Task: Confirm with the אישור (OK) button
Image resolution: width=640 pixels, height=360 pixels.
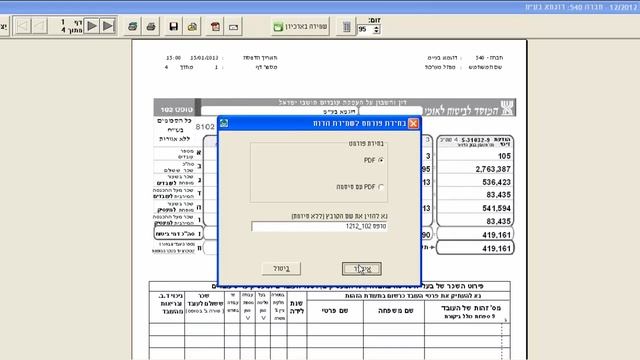Action: click(x=362, y=269)
